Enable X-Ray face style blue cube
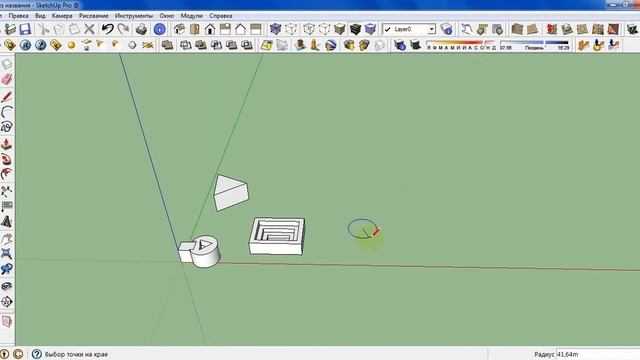This screenshot has height=360, width=640. pos(276,29)
